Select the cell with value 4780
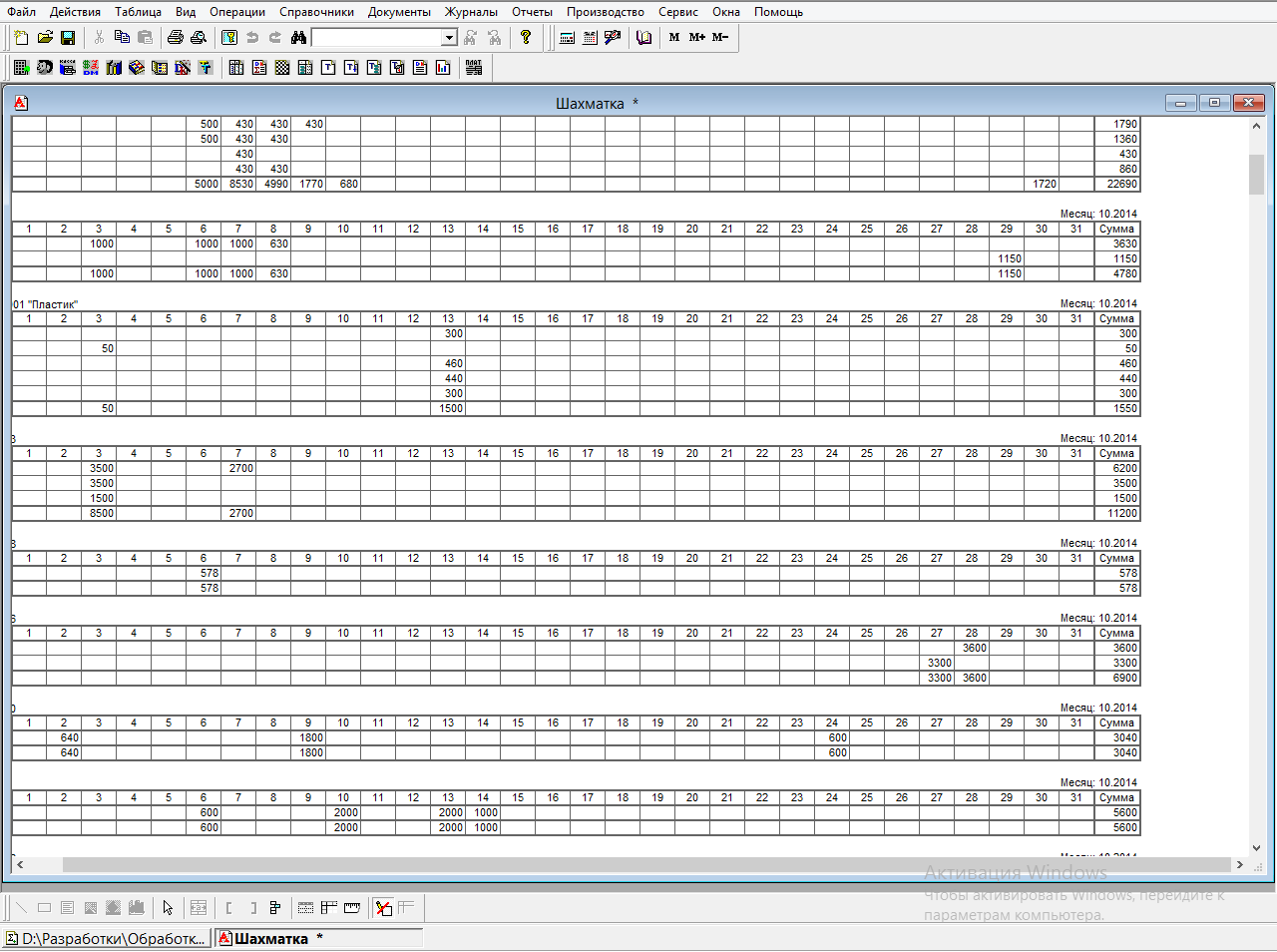Screen dimensions: 1277x952 click(1116, 273)
